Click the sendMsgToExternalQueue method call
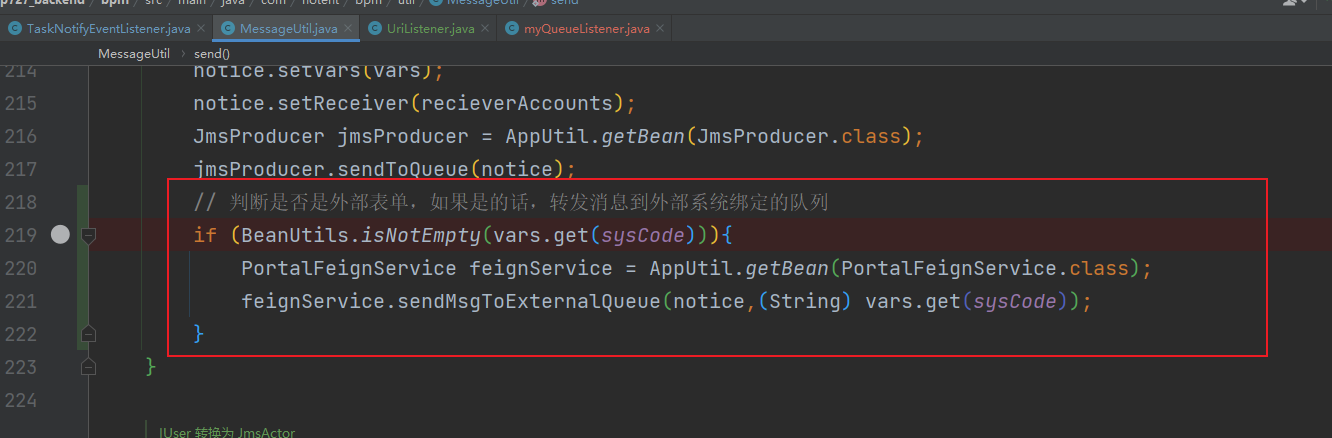The image size is (1332, 438). coord(522,301)
